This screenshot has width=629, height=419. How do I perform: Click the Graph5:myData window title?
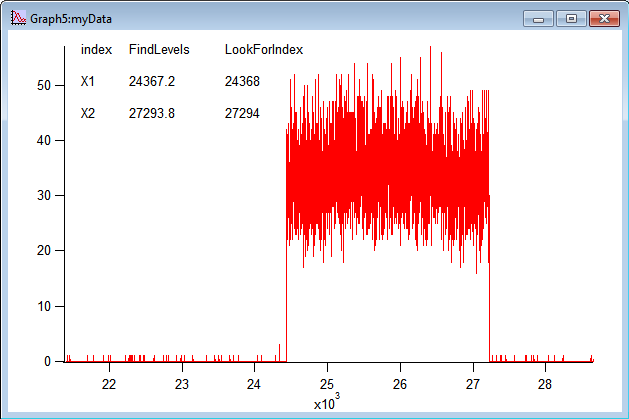pos(71,19)
